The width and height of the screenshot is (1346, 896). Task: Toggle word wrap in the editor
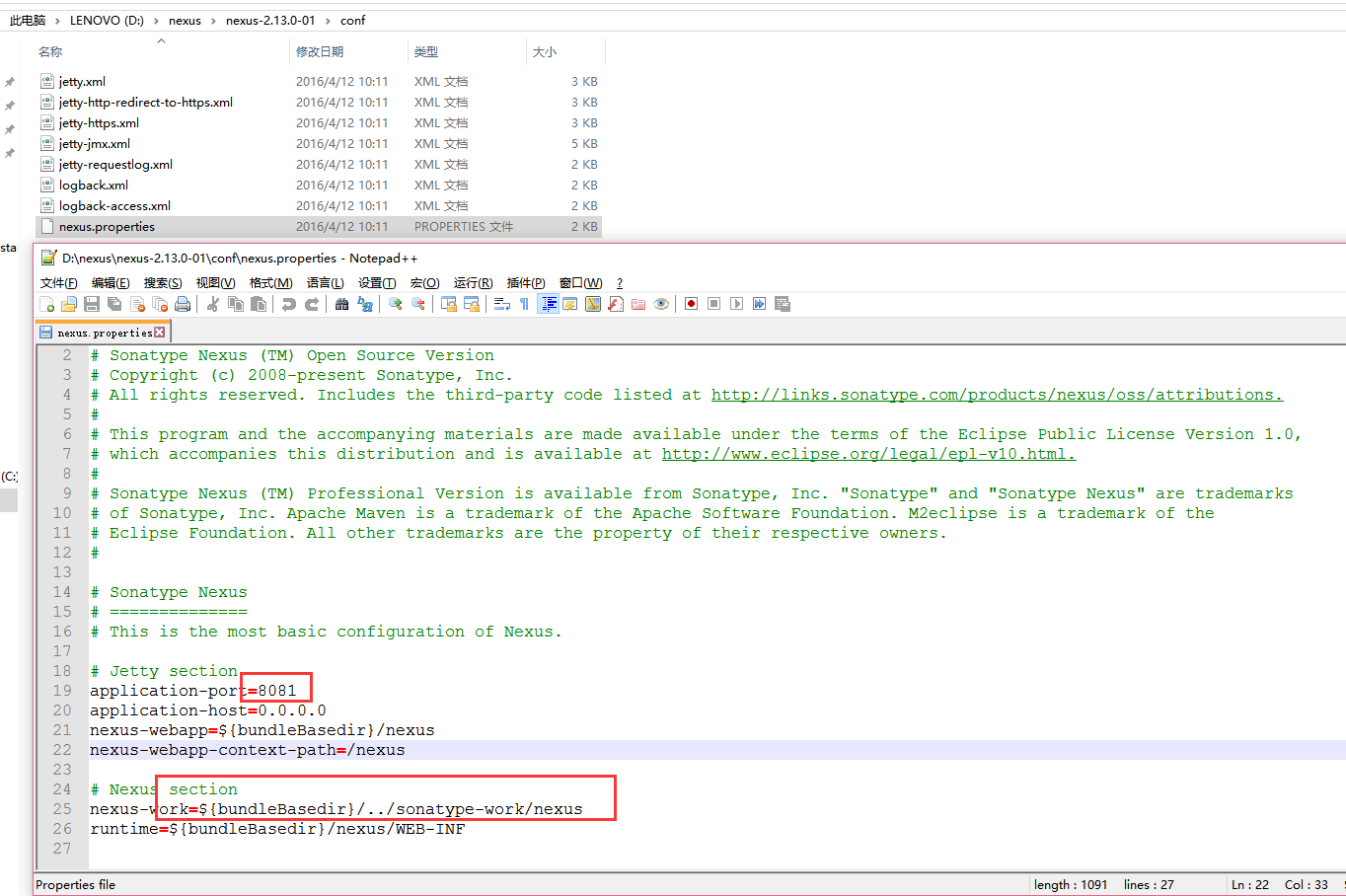pyautogui.click(x=502, y=304)
